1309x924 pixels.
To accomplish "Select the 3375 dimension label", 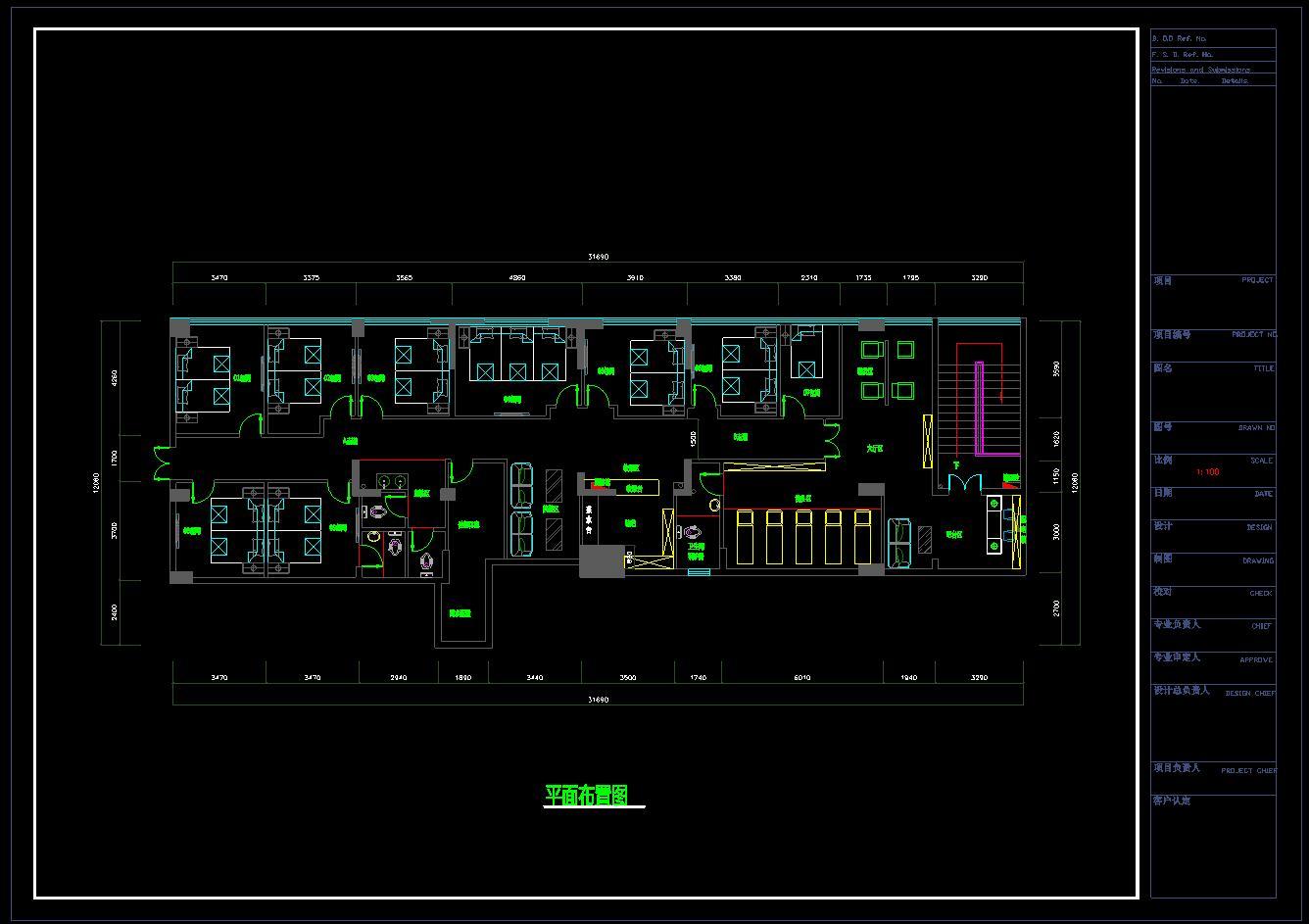I will (x=311, y=278).
